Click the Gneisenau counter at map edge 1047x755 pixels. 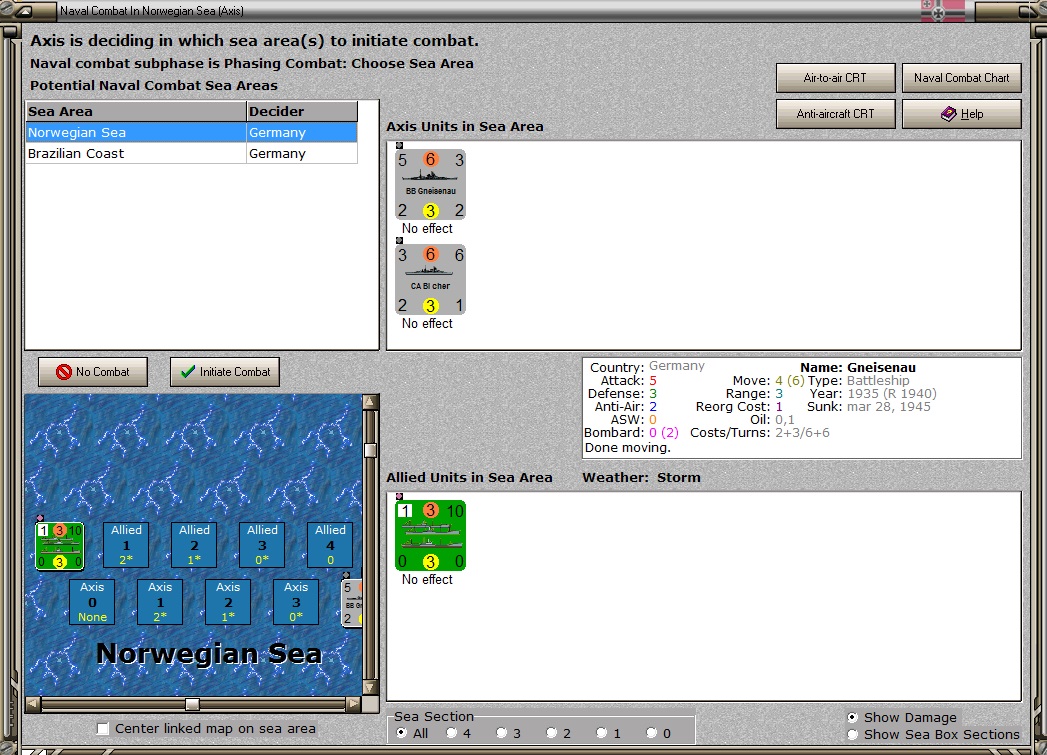352,603
